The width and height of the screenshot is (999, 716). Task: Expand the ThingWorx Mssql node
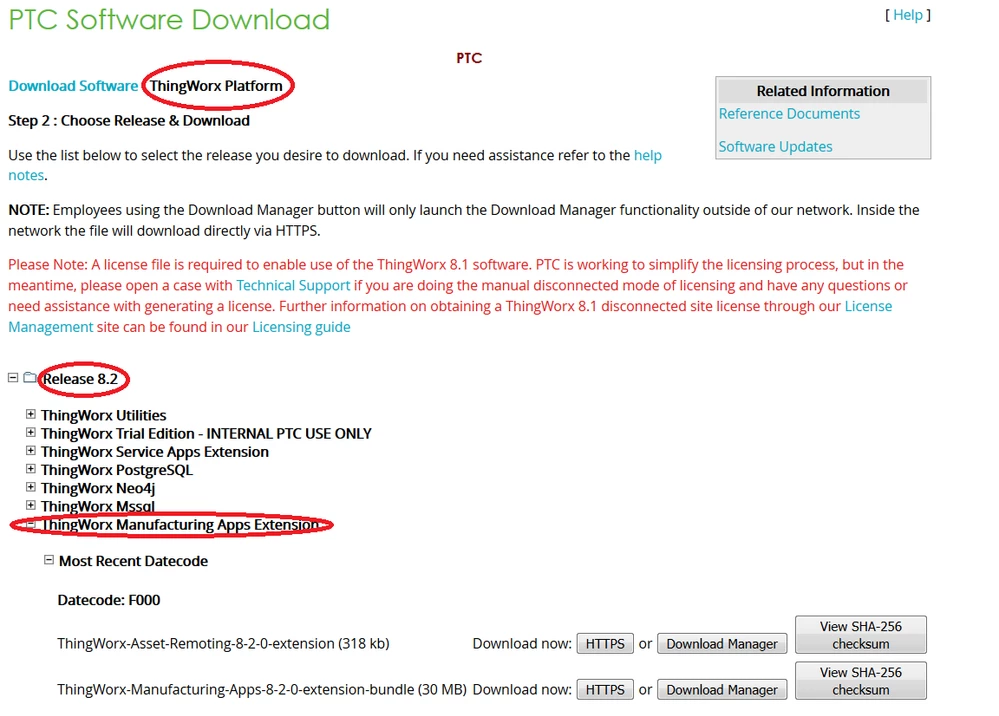point(30,506)
